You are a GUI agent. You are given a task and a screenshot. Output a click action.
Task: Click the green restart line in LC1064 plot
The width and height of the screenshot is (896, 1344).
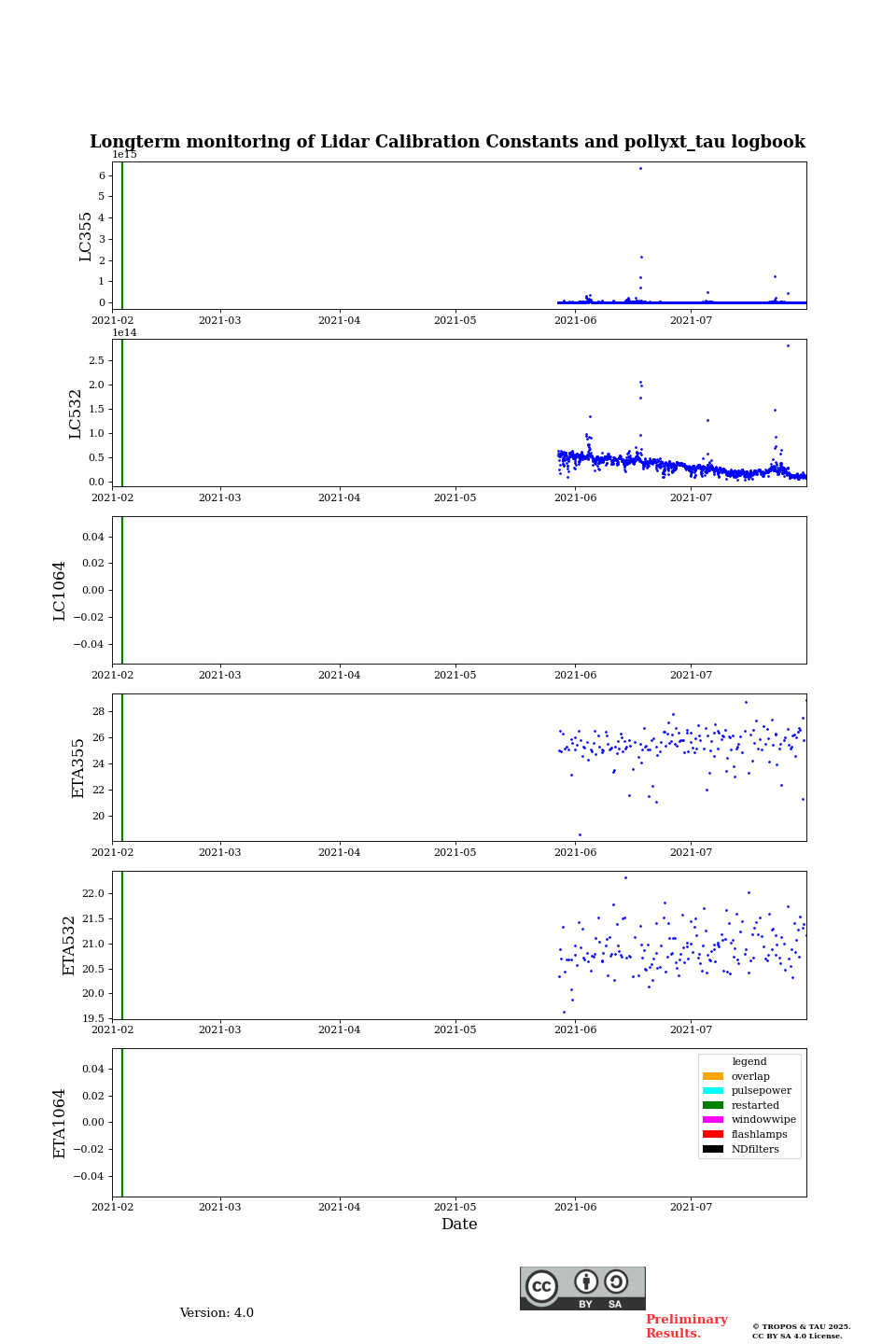coord(122,591)
